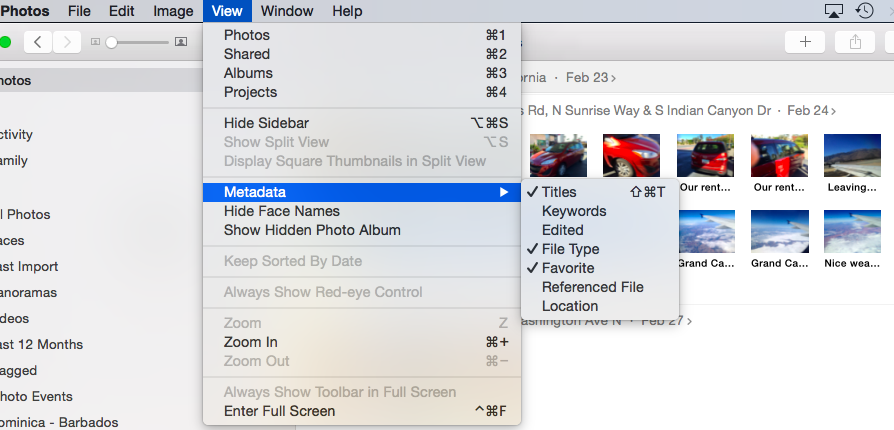Open the Window menu
This screenshot has width=894, height=430.
(287, 11)
